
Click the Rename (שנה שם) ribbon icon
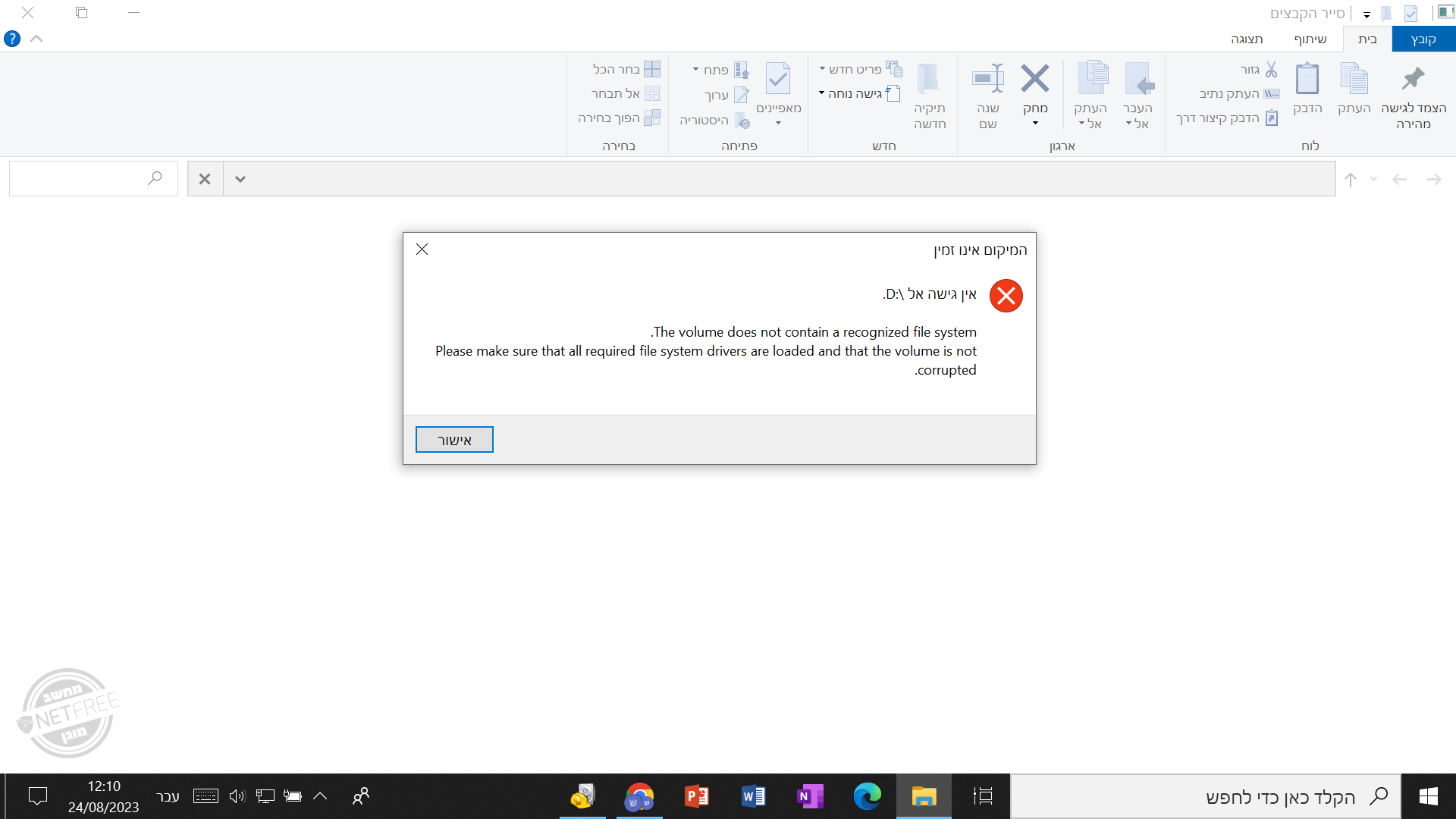[x=988, y=79]
